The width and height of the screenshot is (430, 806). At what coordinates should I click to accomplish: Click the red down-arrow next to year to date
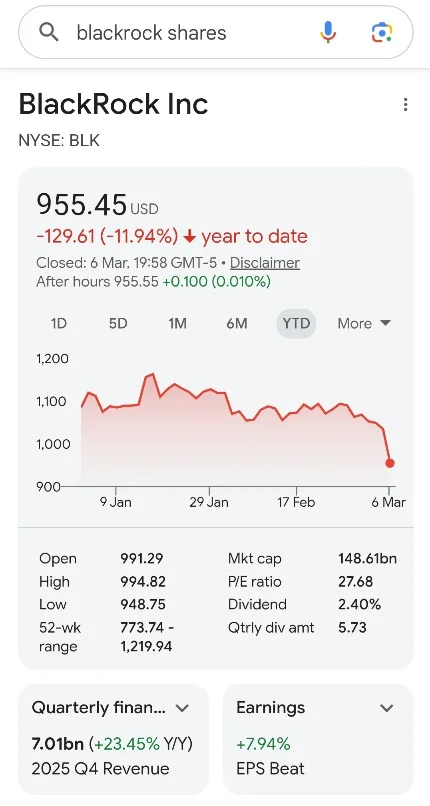click(190, 237)
